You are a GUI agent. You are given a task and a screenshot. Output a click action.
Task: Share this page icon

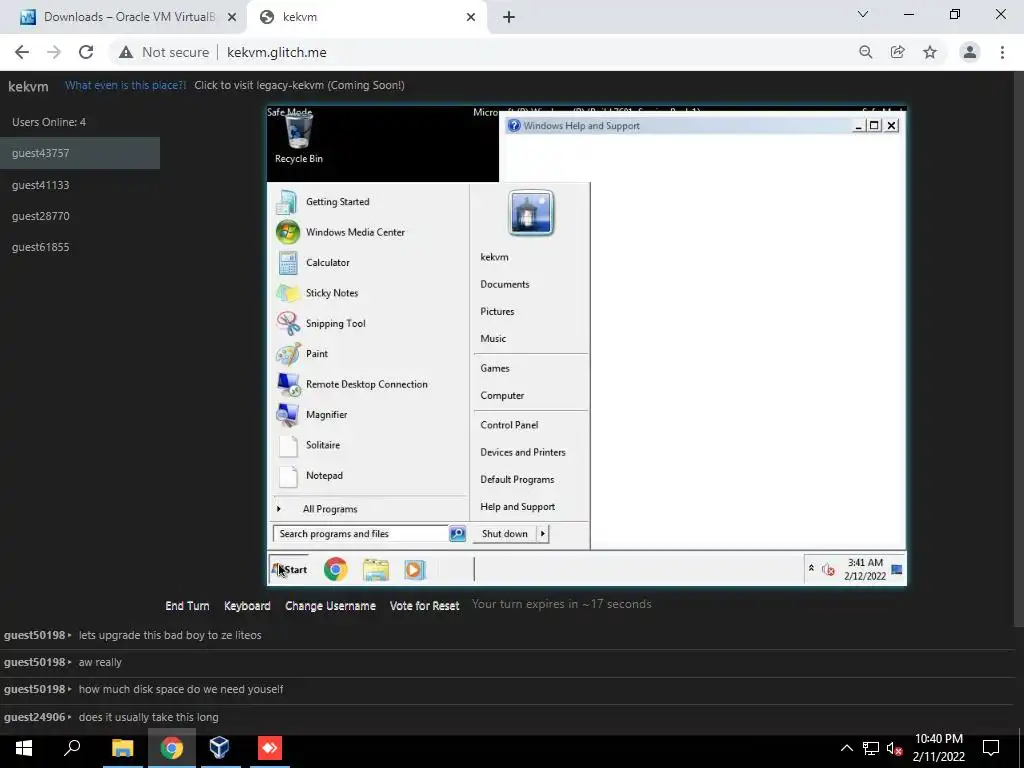pyautogui.click(x=897, y=52)
